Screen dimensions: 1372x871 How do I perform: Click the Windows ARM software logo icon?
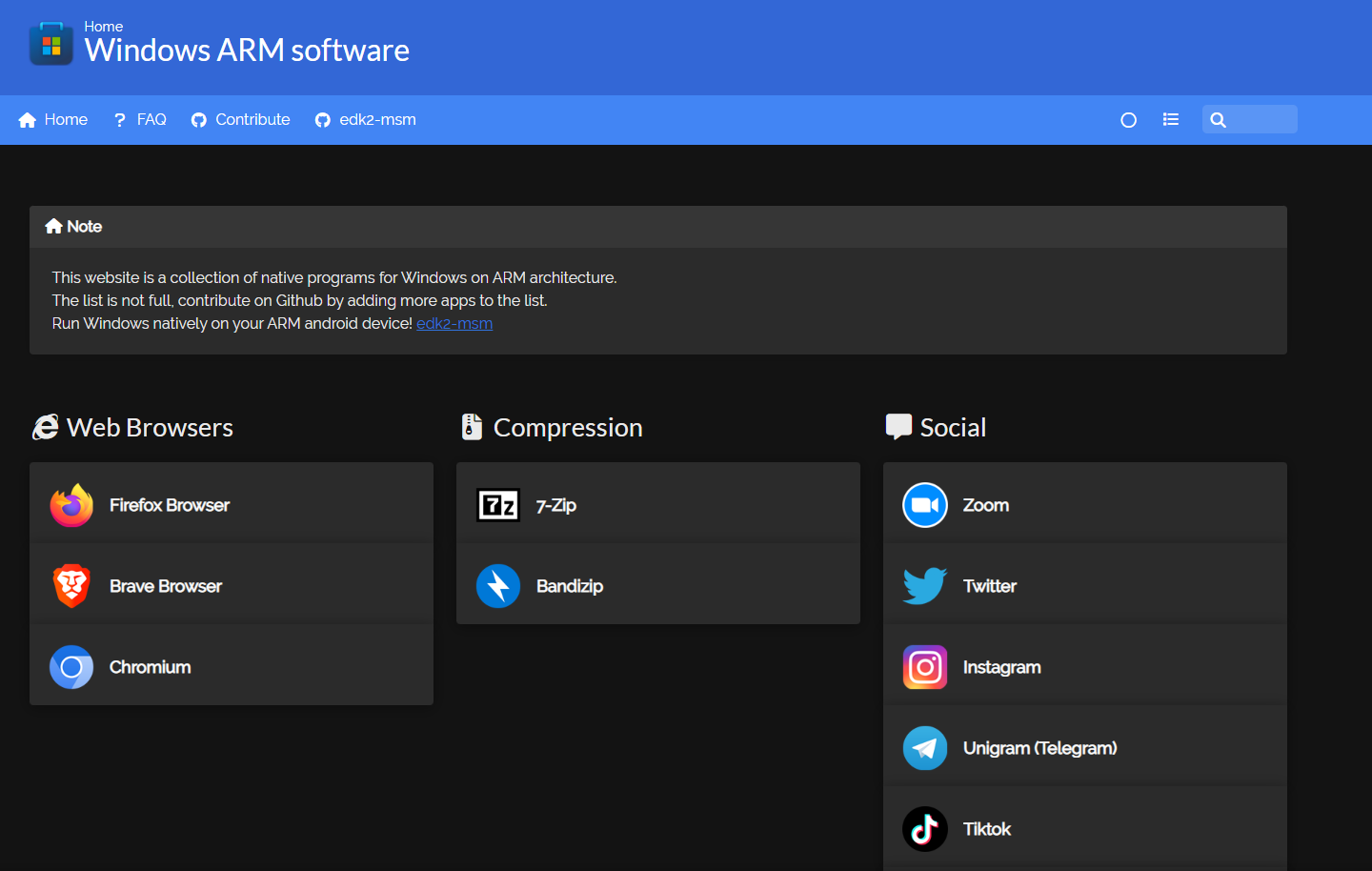tap(51, 44)
